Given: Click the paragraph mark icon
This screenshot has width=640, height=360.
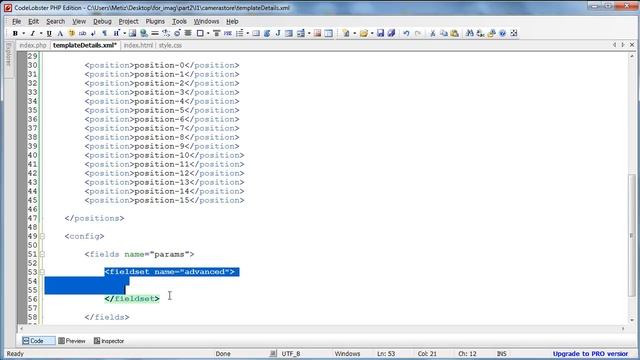Looking at the screenshot, I should click(x=104, y=33).
